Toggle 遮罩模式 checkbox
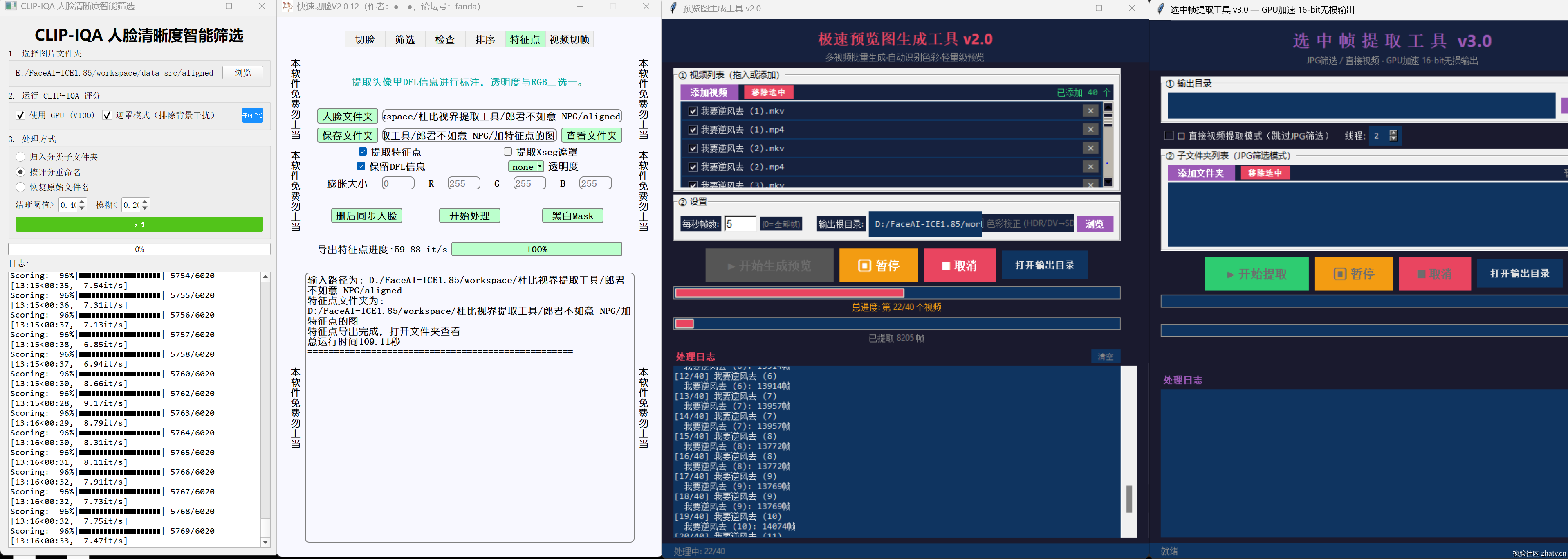 pos(107,115)
